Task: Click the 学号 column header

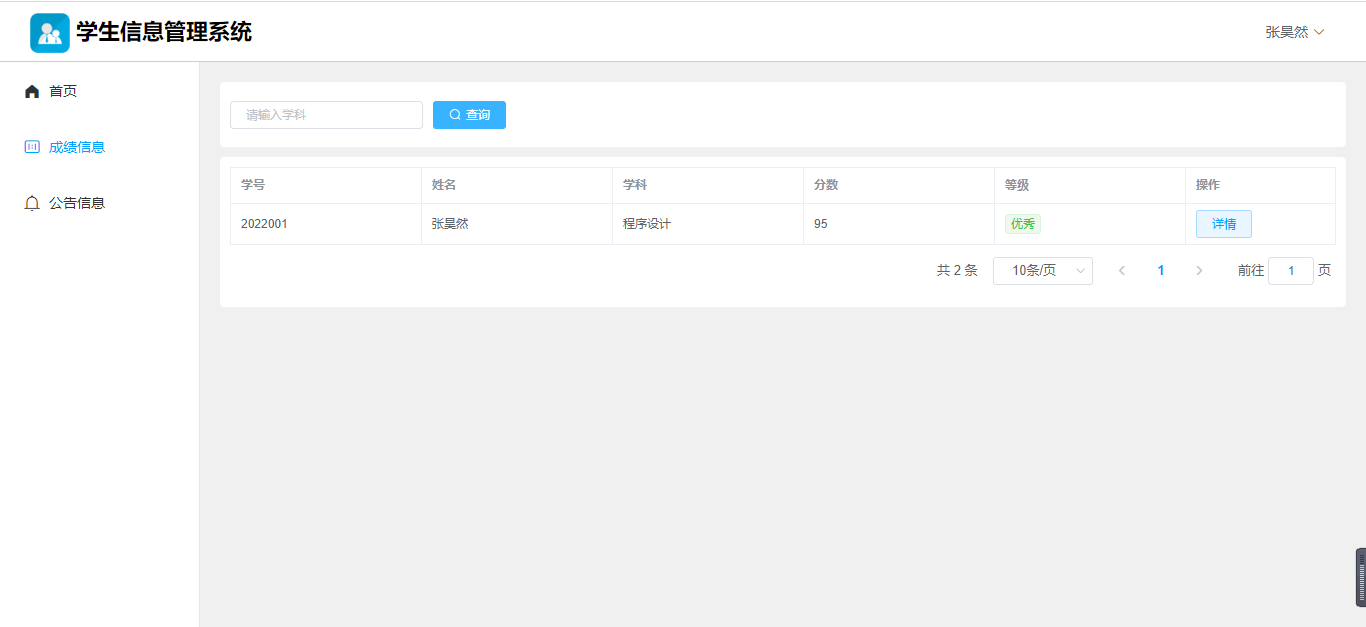Action: [253, 185]
